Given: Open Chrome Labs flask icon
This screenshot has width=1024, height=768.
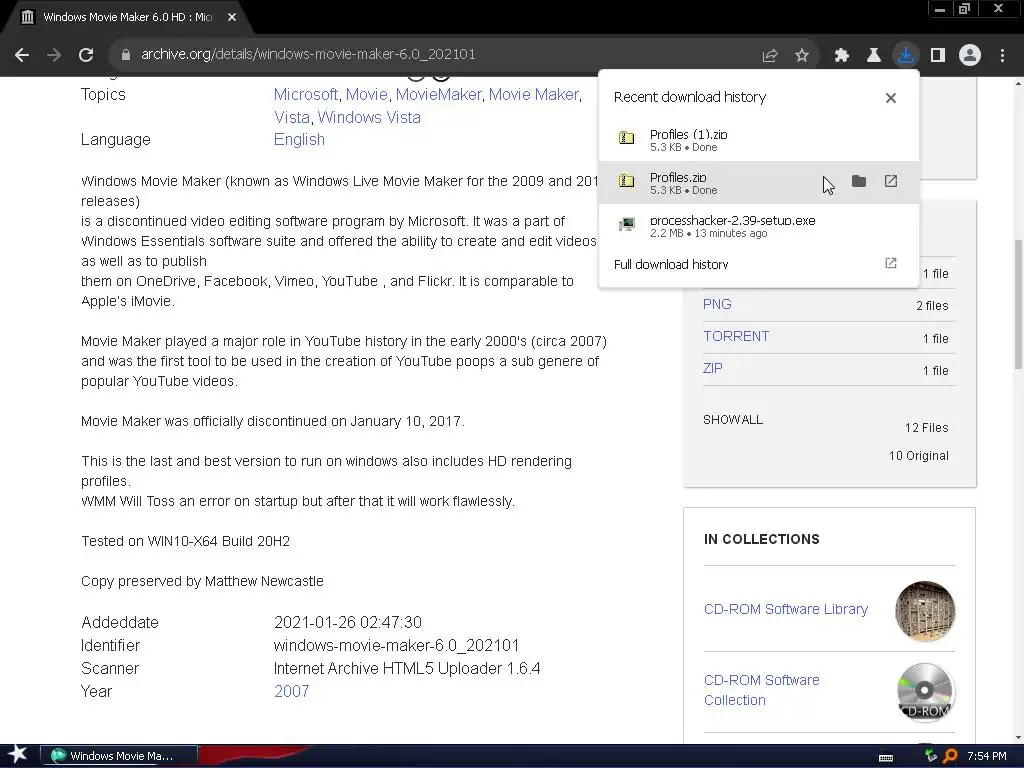Looking at the screenshot, I should [874, 56].
